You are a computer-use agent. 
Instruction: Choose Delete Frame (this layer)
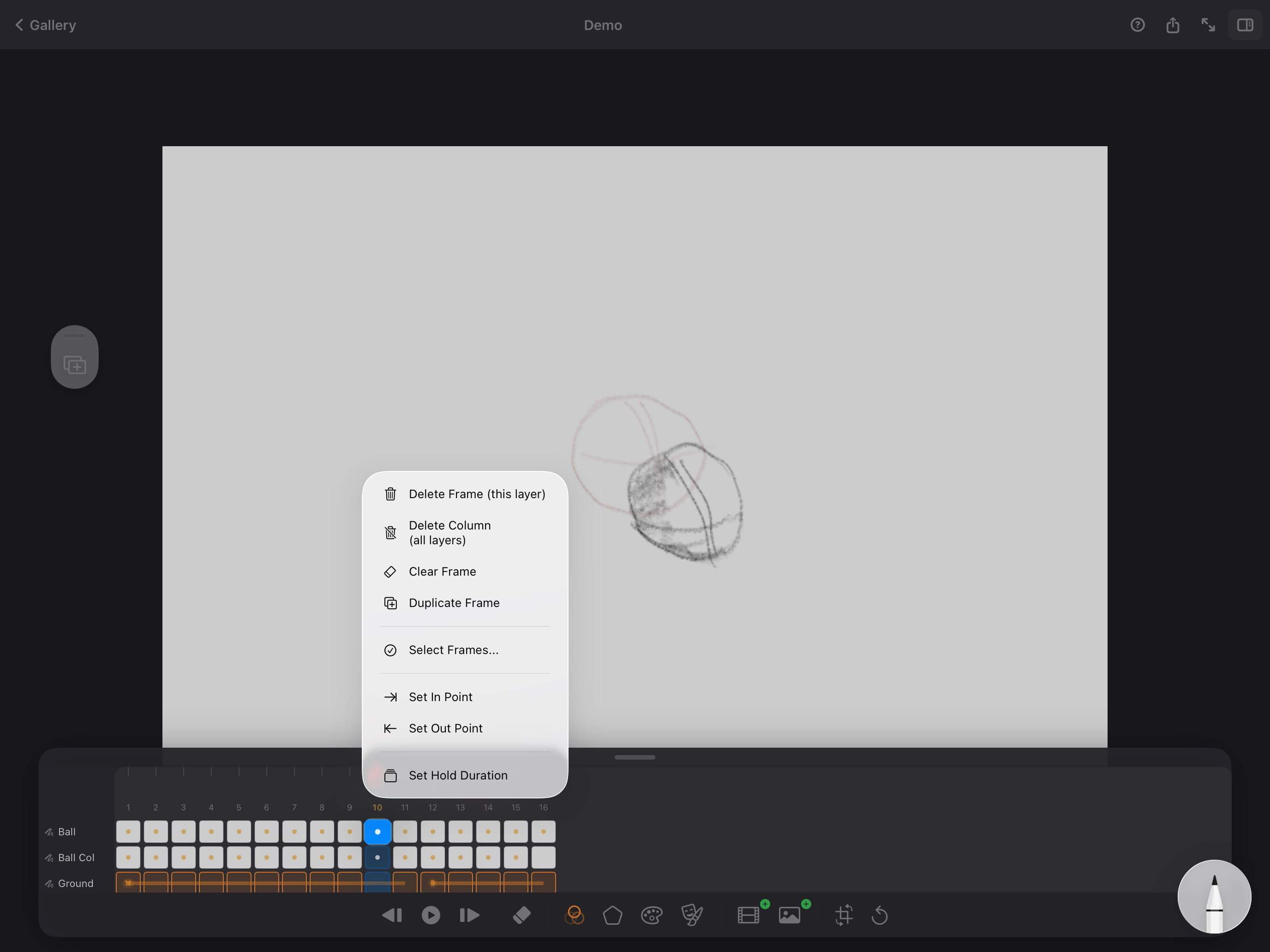pos(465,494)
